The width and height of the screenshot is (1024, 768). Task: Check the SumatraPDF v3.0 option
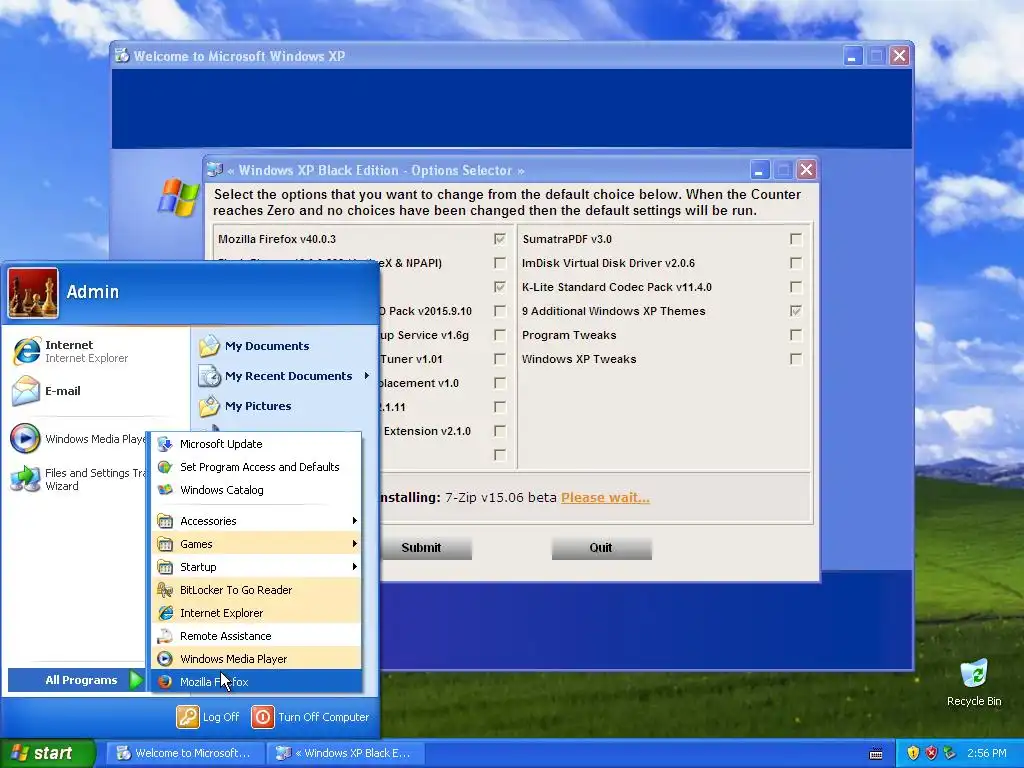(795, 239)
